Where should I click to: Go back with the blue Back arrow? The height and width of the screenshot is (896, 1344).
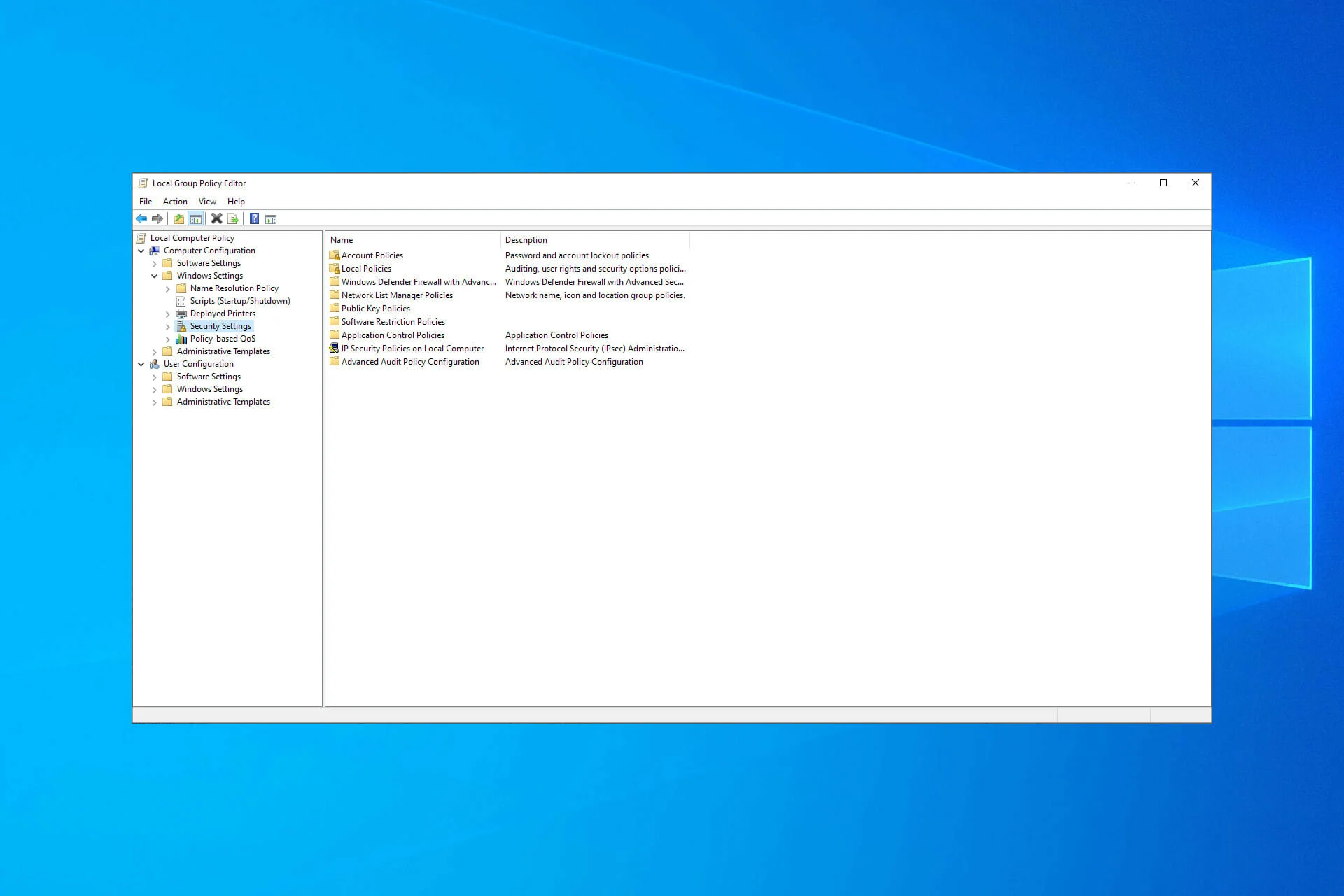[141, 219]
